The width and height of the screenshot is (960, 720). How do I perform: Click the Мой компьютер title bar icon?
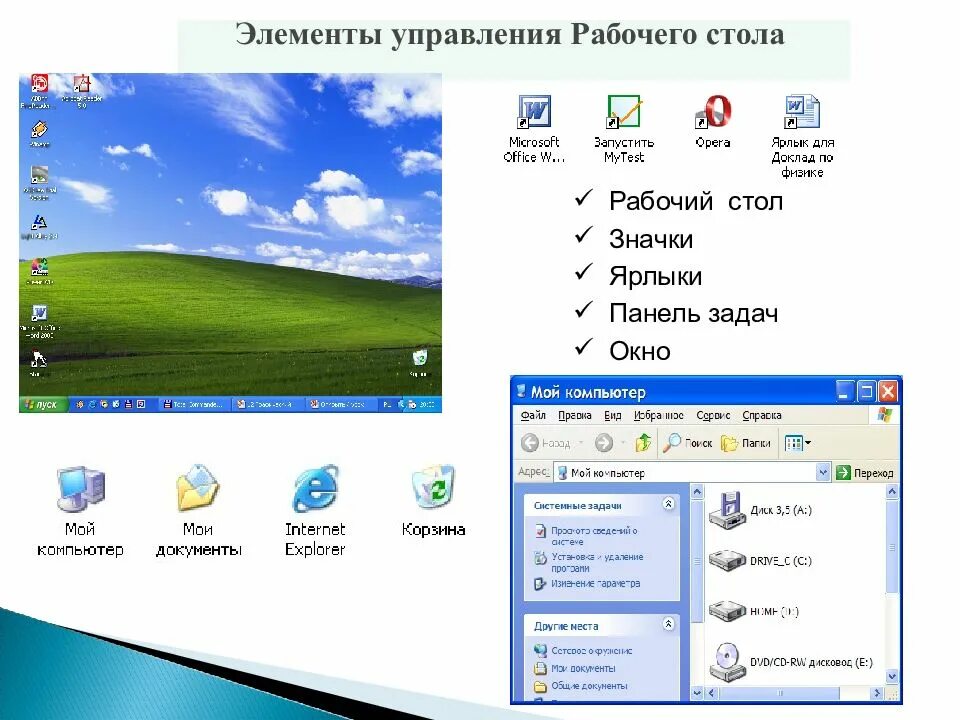pyautogui.click(x=522, y=391)
